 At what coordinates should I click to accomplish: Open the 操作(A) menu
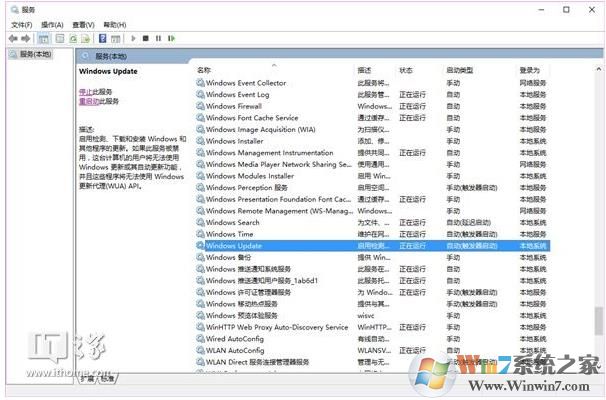(x=52, y=25)
